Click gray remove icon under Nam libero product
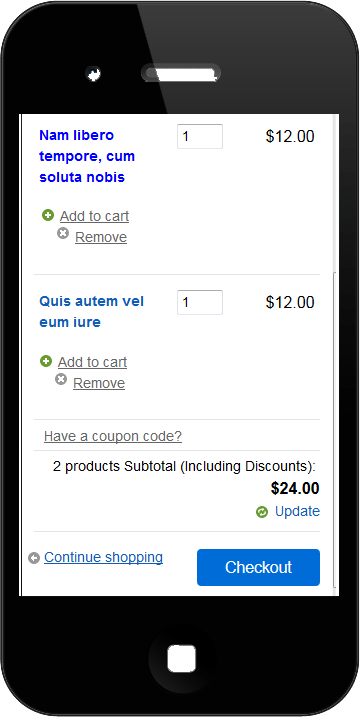 [63, 233]
